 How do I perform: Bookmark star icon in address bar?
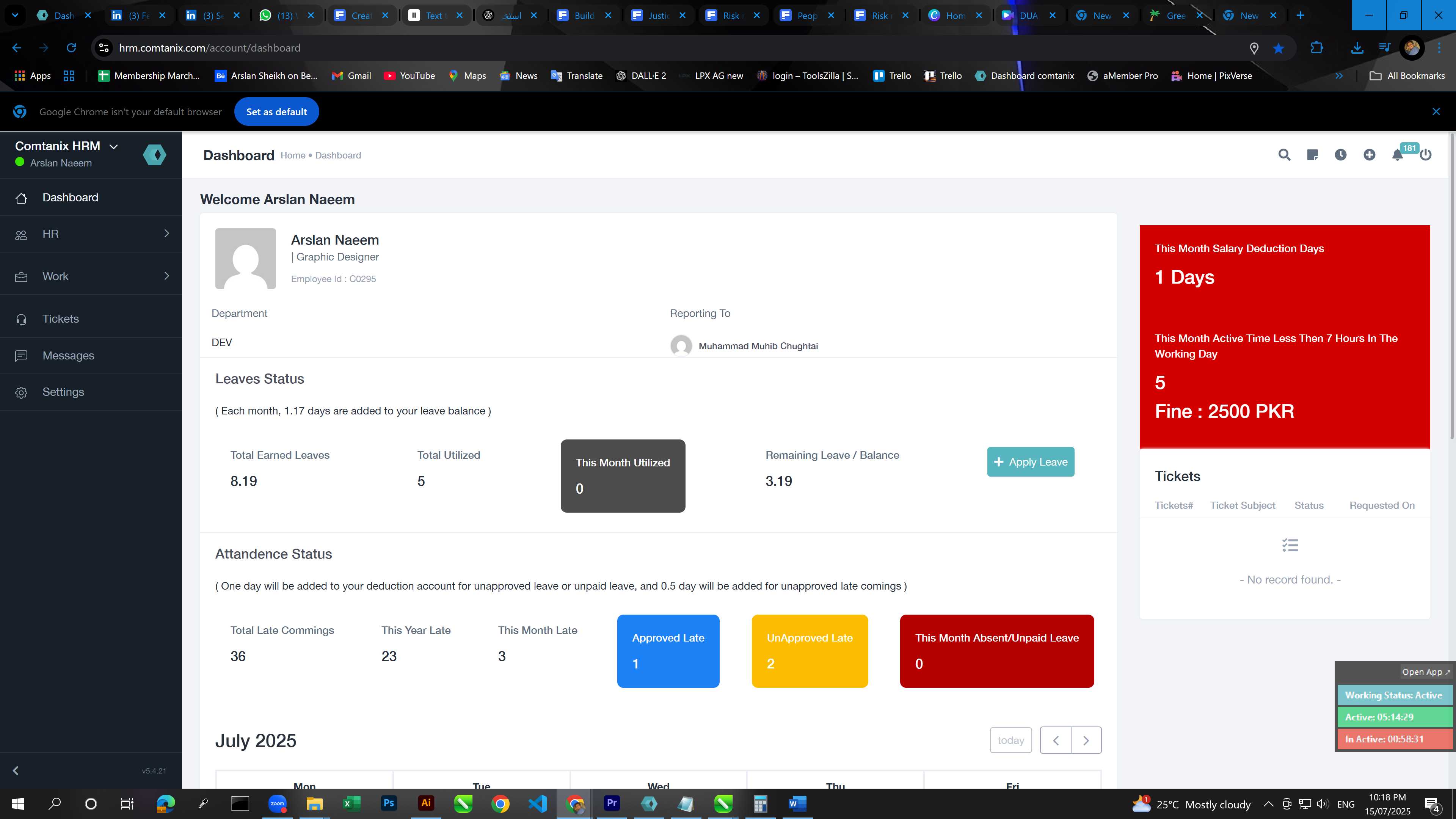(1279, 48)
